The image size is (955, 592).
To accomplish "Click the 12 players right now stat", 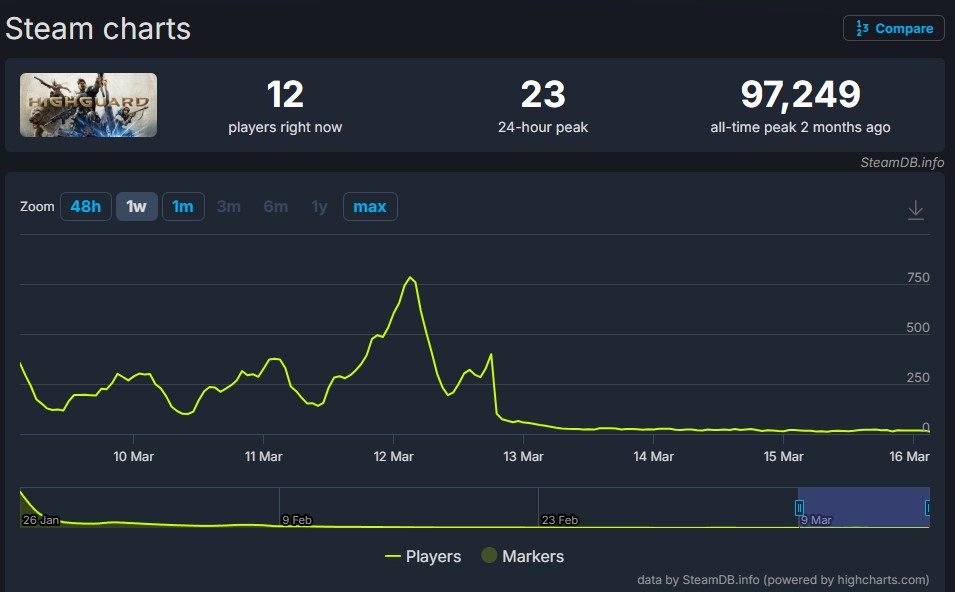I will tap(285, 106).
